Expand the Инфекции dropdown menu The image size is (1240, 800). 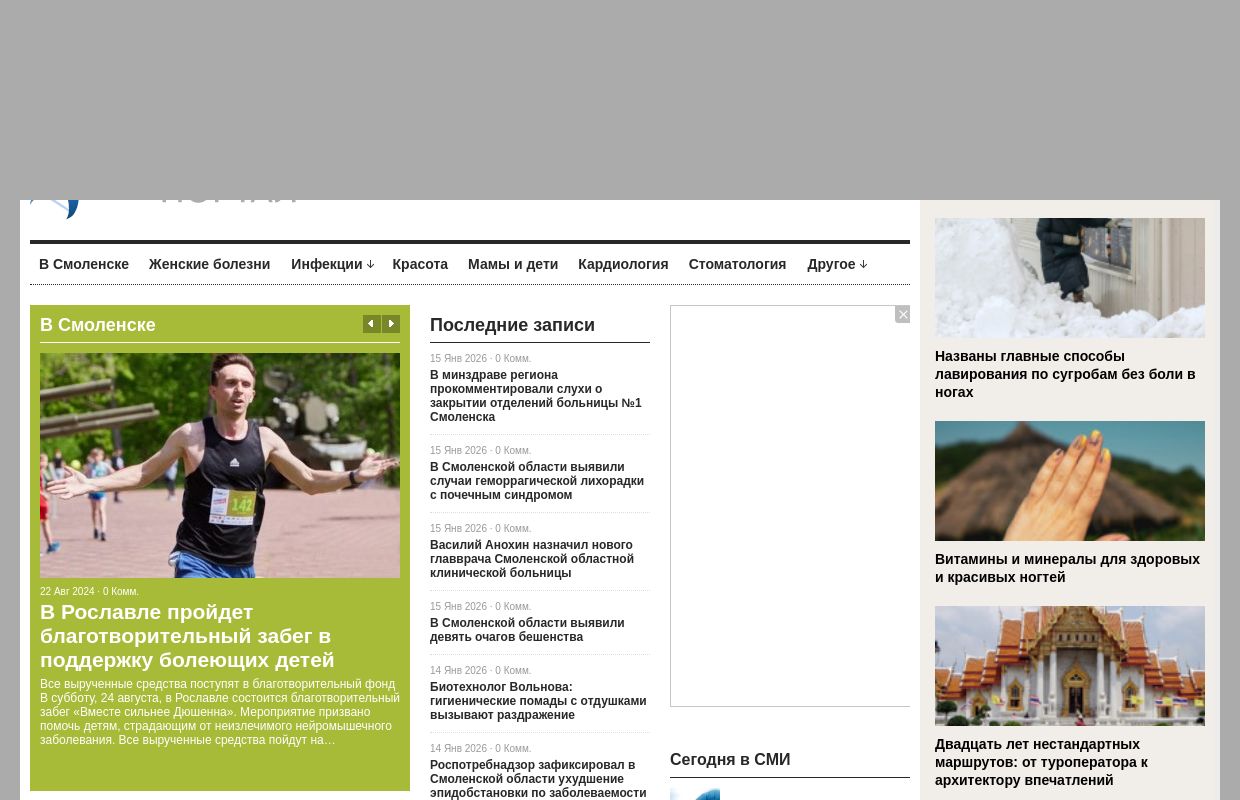pyautogui.click(x=332, y=264)
